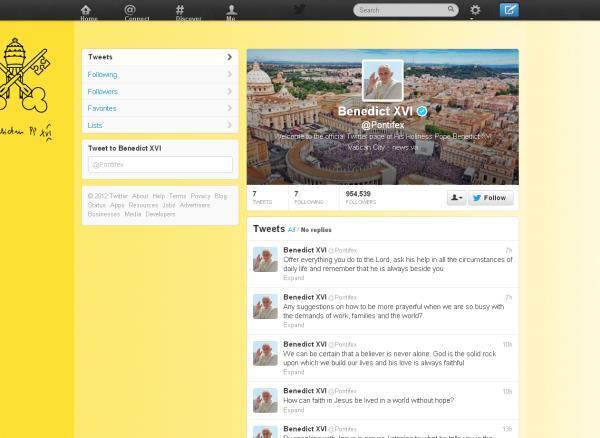Screen dimensions: 600x438
Task: Open the Media footer link
Action: click(x=133, y=214)
